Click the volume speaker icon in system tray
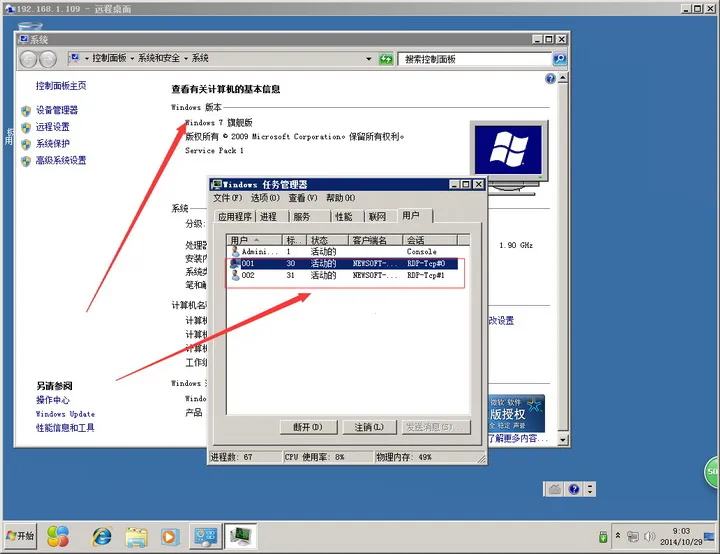This screenshot has height=554, width=720. [x=650, y=537]
